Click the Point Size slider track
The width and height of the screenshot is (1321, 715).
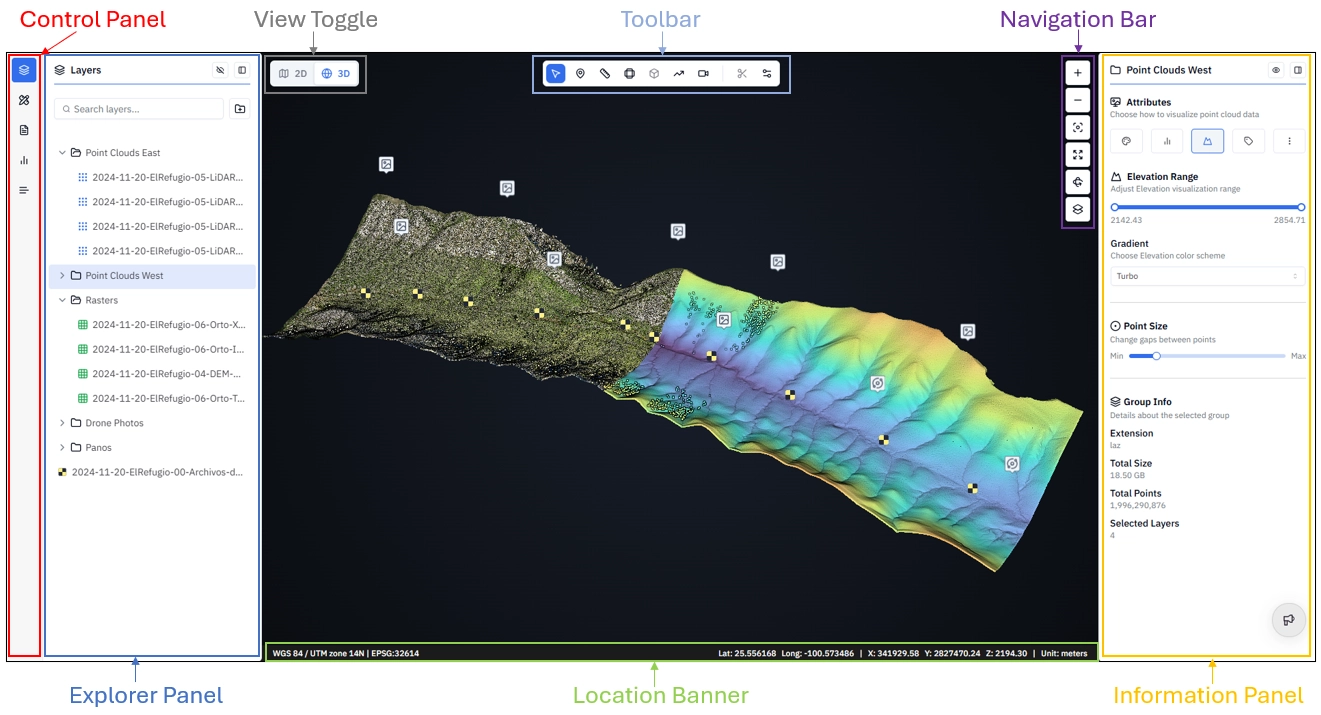tap(1207, 356)
